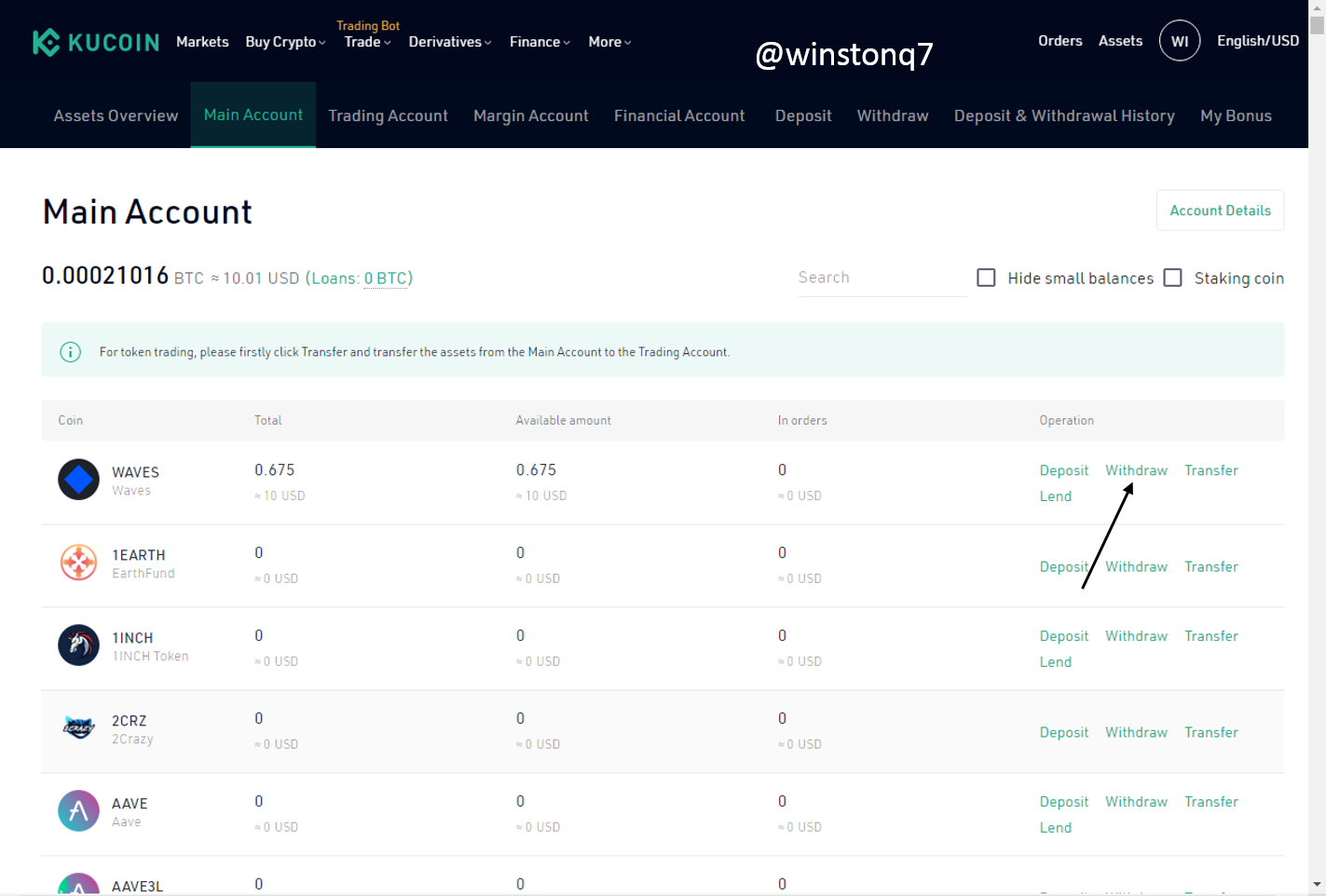The width and height of the screenshot is (1326, 896).
Task: Click Withdraw for 1INCH
Action: [1136, 636]
